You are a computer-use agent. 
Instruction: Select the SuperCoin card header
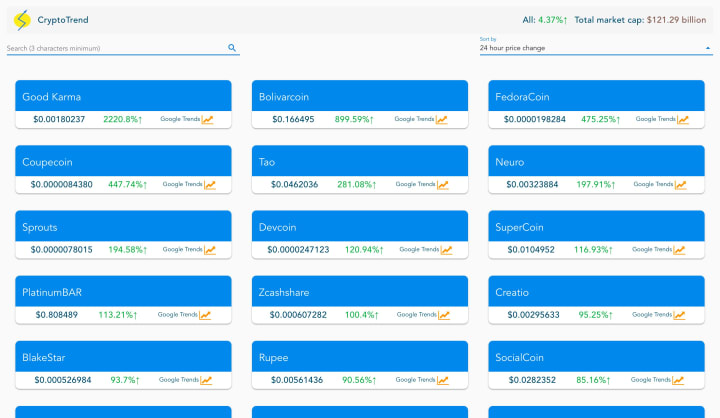(596, 226)
